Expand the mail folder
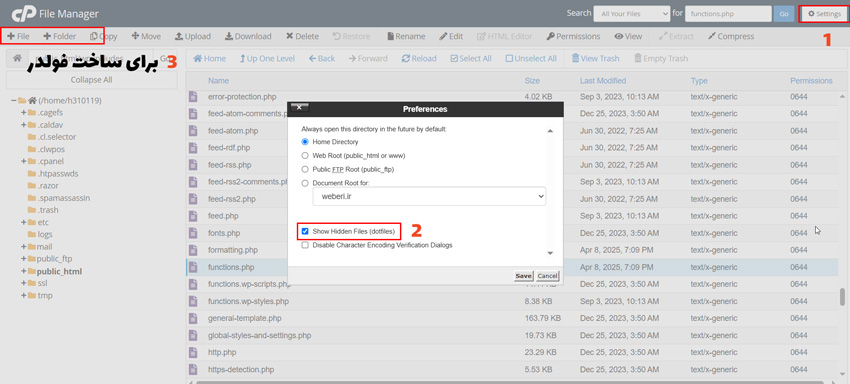 click(24, 246)
